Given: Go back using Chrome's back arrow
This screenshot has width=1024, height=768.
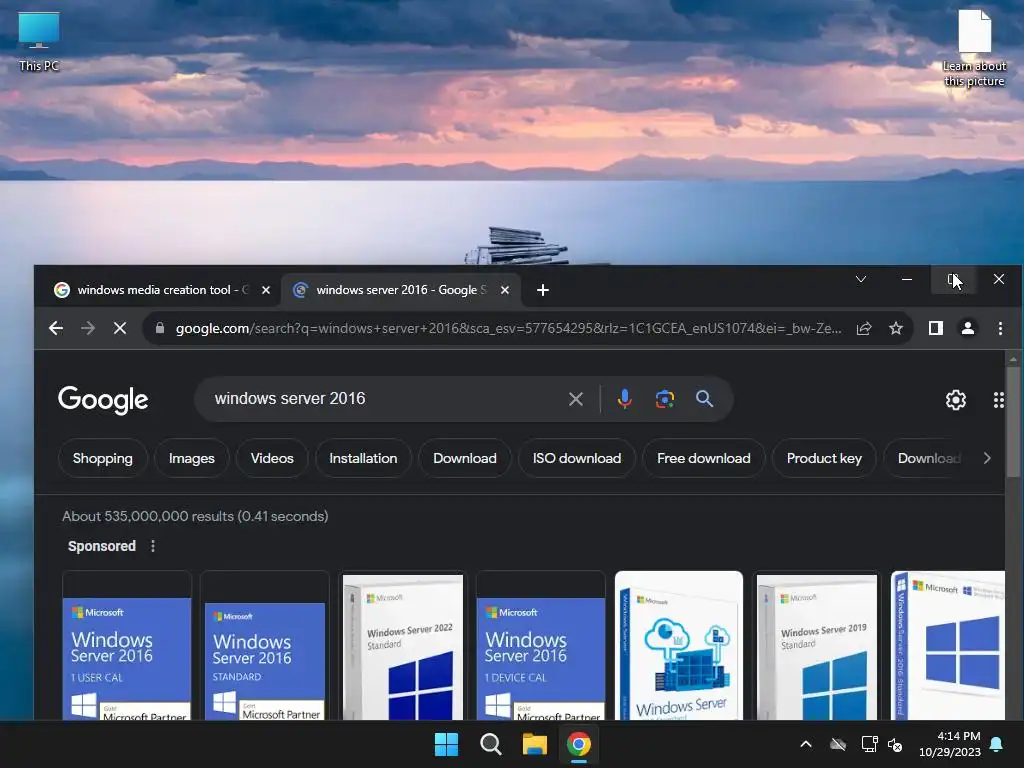Looking at the screenshot, I should [x=56, y=328].
